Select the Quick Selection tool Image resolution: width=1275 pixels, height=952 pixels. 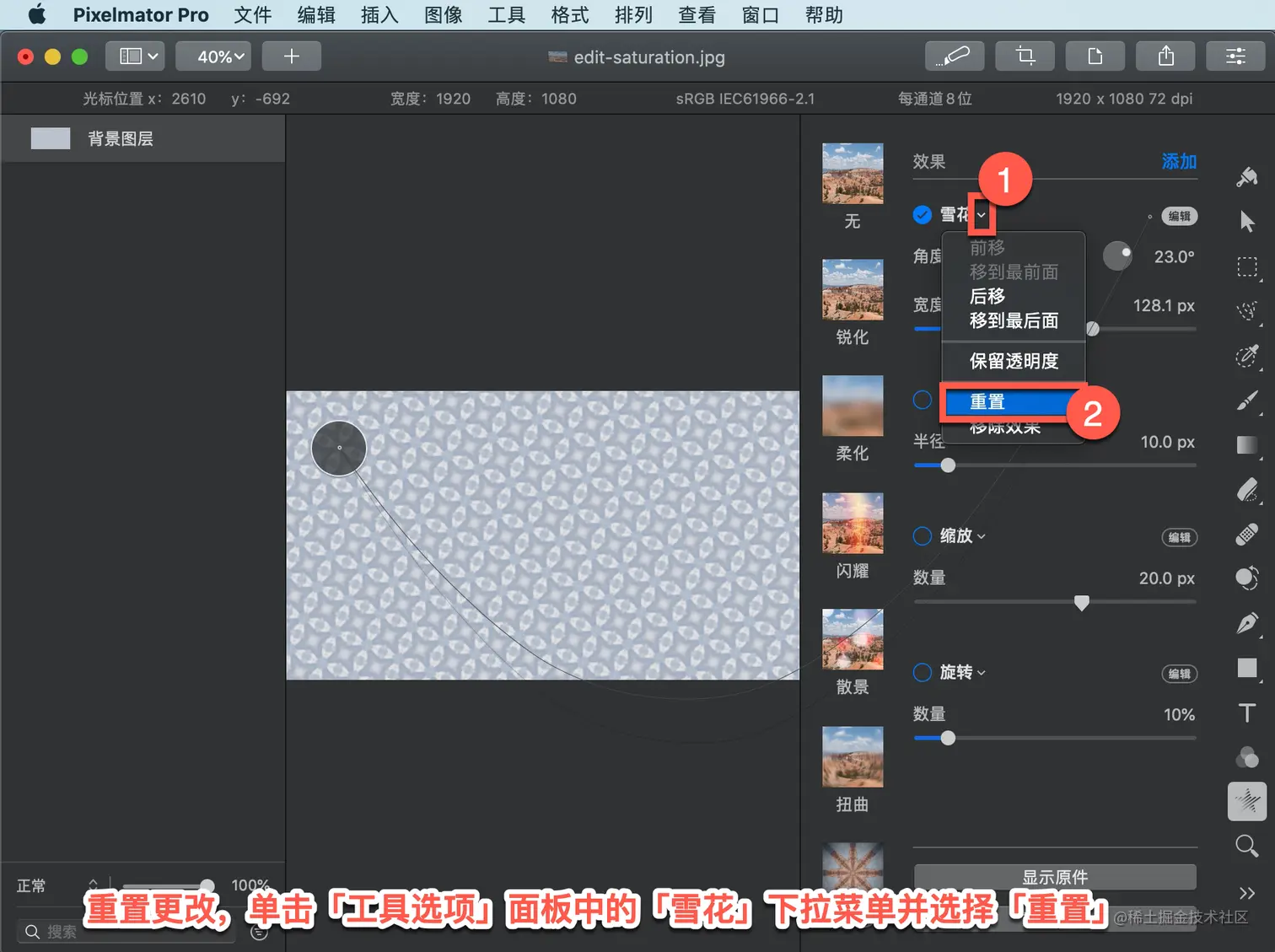(x=1247, y=311)
